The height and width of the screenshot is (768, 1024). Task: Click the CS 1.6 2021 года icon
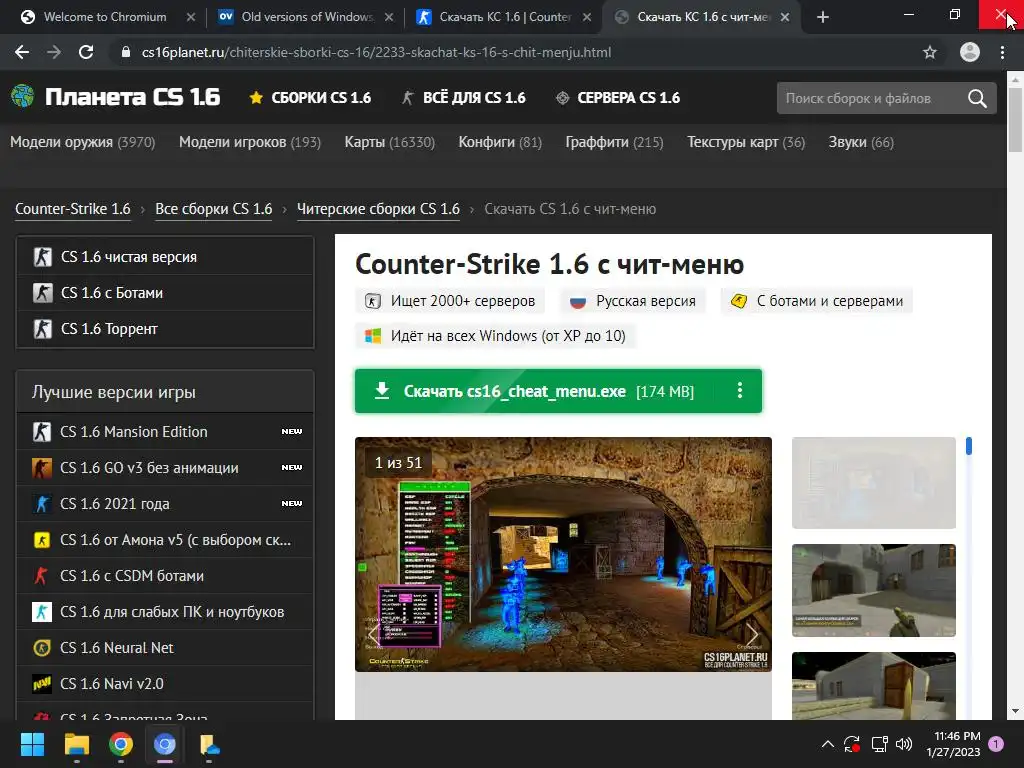[42, 504]
